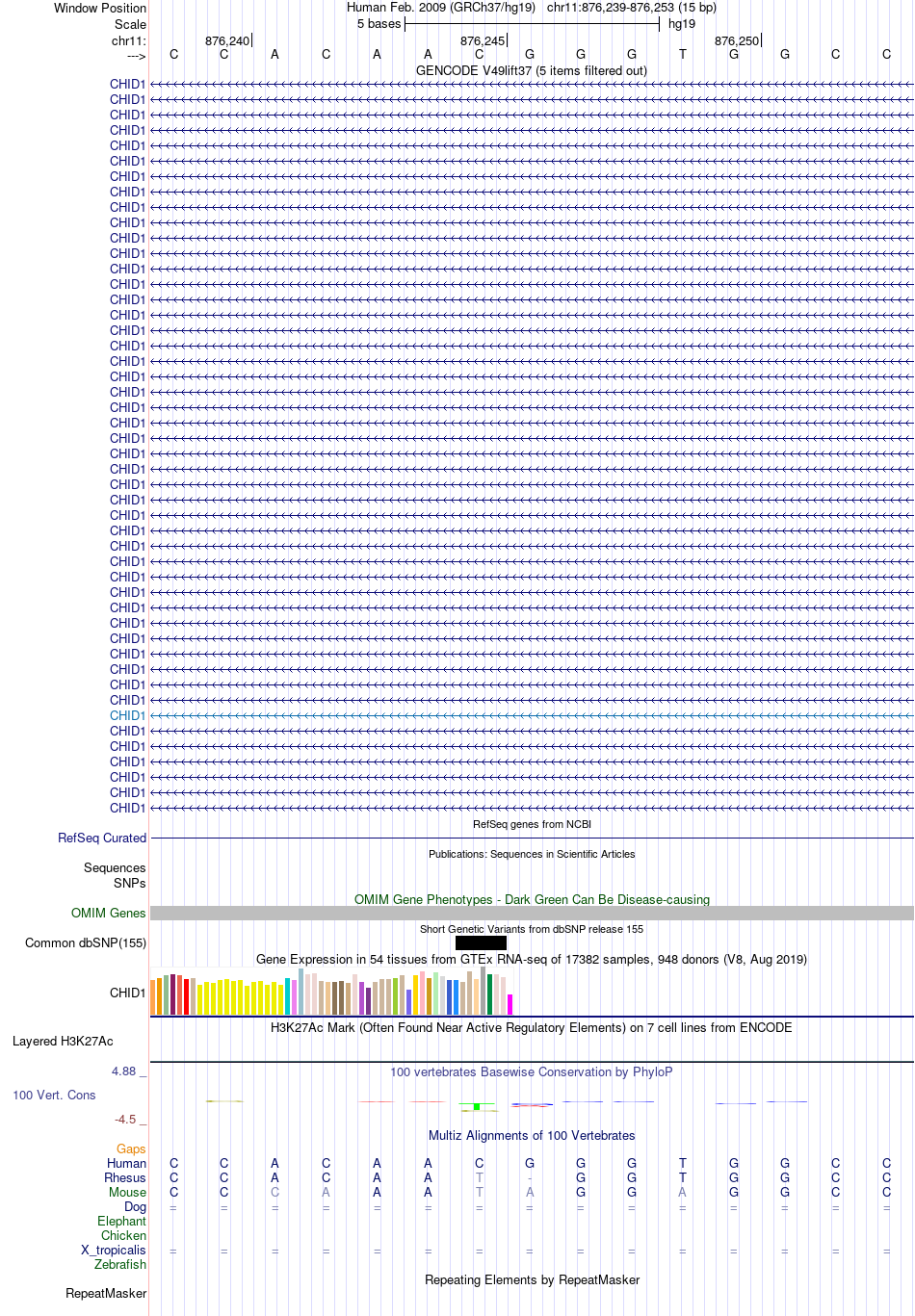Screen dimensions: 915x1316
Task: Click the Human Feb. 2009 (GRCh37/hg19) title
Action: point(440,8)
